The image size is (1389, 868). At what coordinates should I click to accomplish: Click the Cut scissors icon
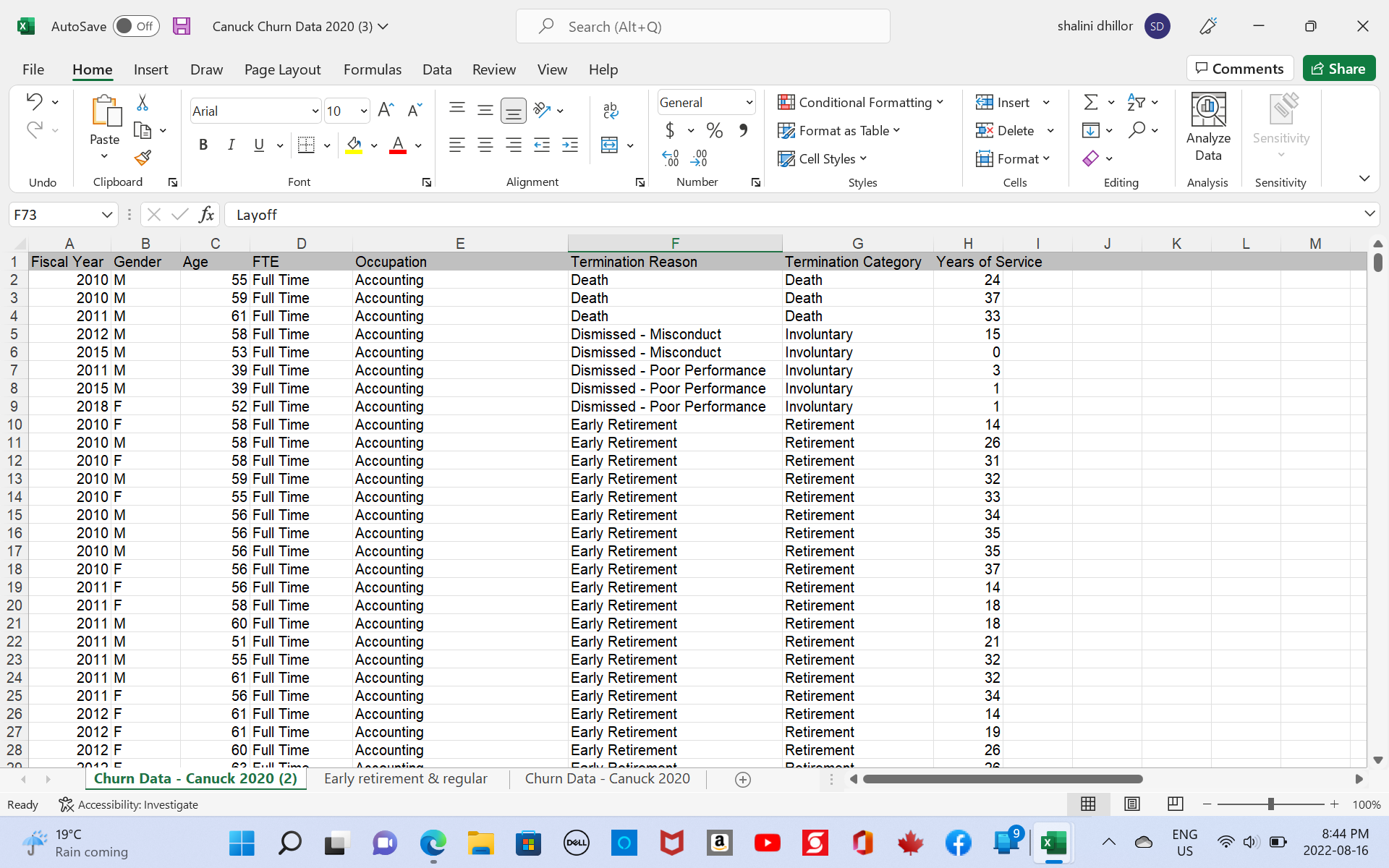click(x=143, y=103)
